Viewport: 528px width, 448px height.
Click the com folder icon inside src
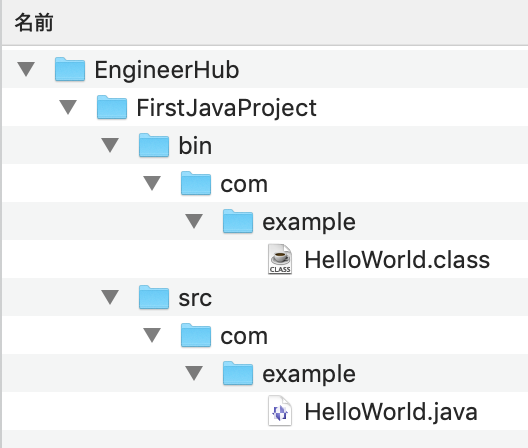[x=196, y=335]
